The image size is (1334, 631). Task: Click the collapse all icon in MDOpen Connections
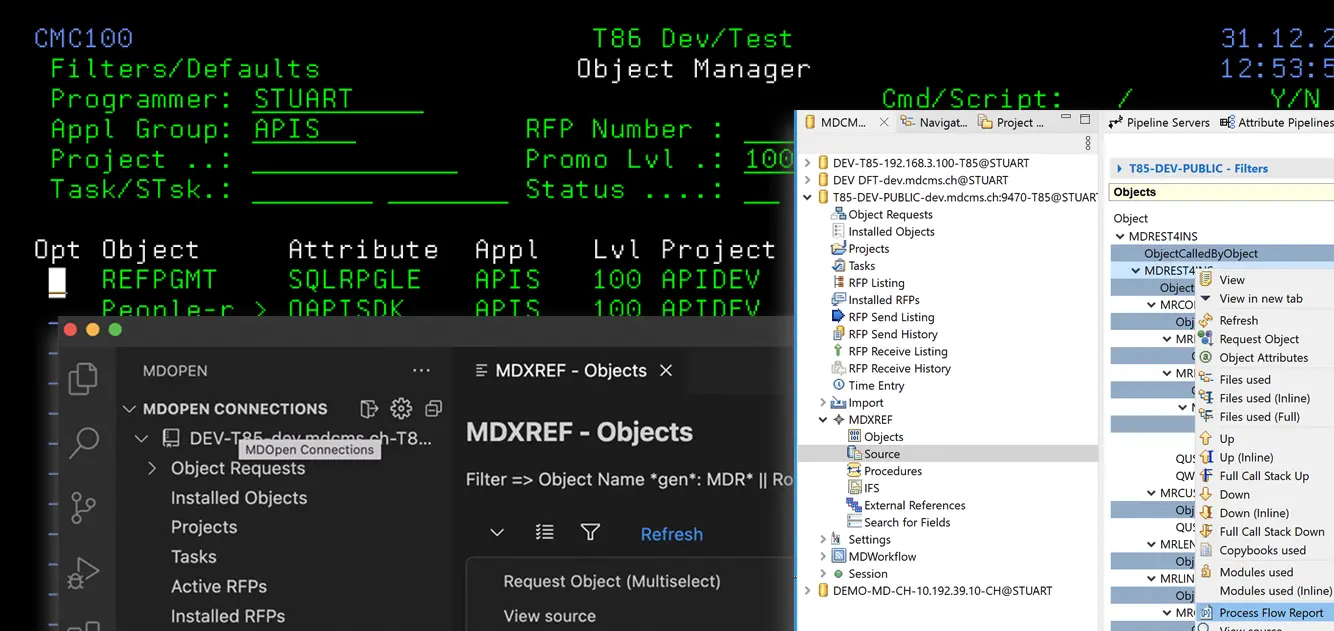tap(433, 408)
